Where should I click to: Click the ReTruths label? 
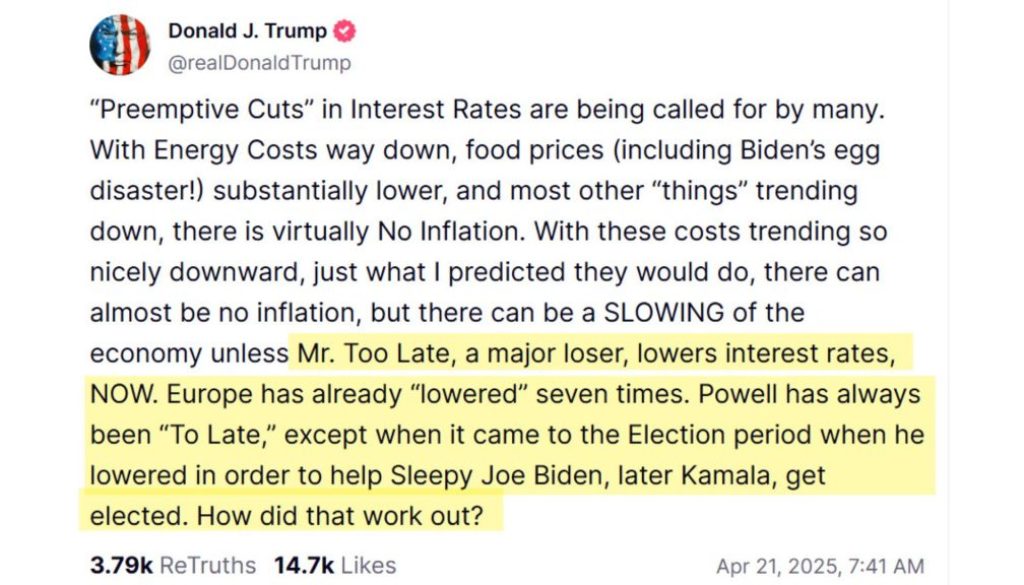[208, 565]
